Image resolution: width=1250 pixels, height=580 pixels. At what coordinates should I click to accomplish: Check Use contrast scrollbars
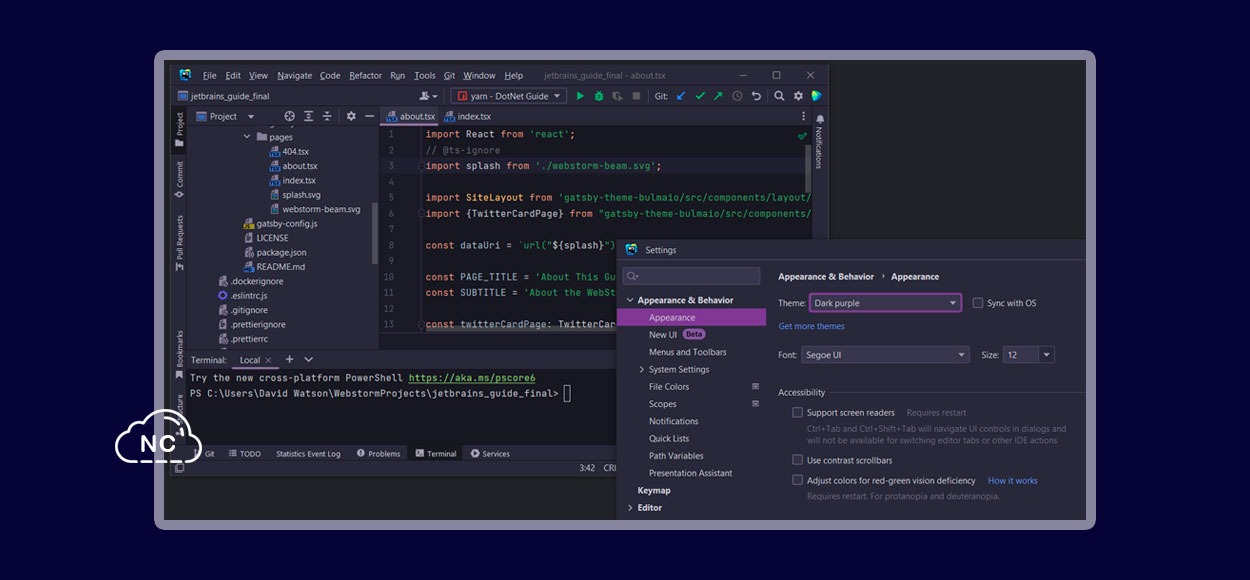(x=797, y=460)
